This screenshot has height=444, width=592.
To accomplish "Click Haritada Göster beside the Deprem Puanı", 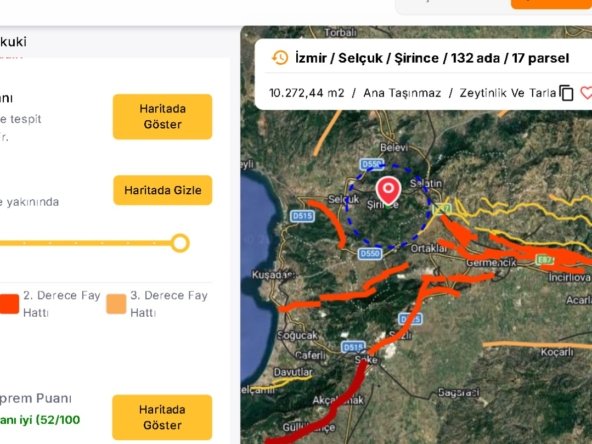I will (162, 417).
